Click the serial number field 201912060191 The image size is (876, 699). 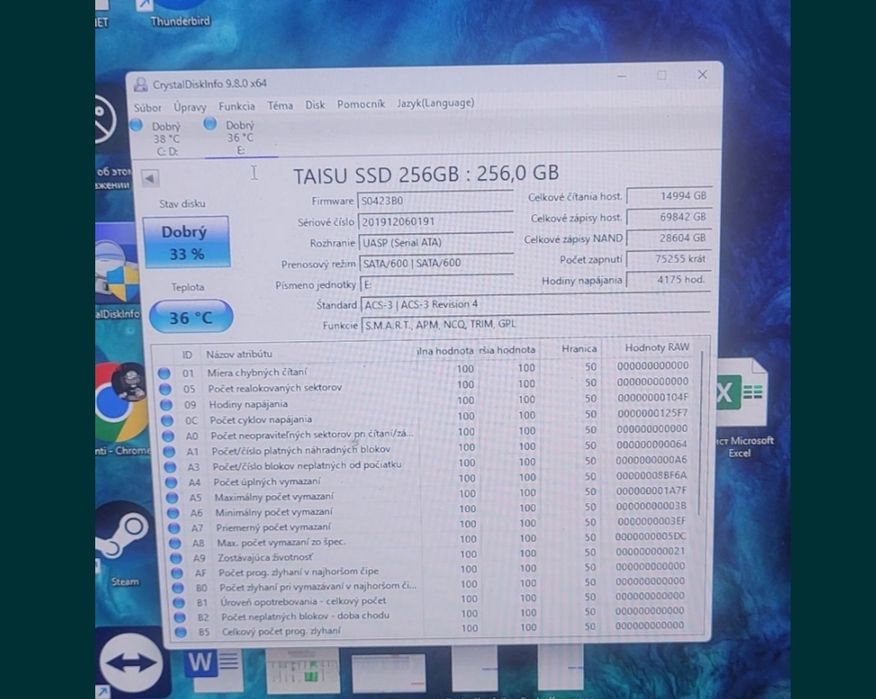point(435,221)
